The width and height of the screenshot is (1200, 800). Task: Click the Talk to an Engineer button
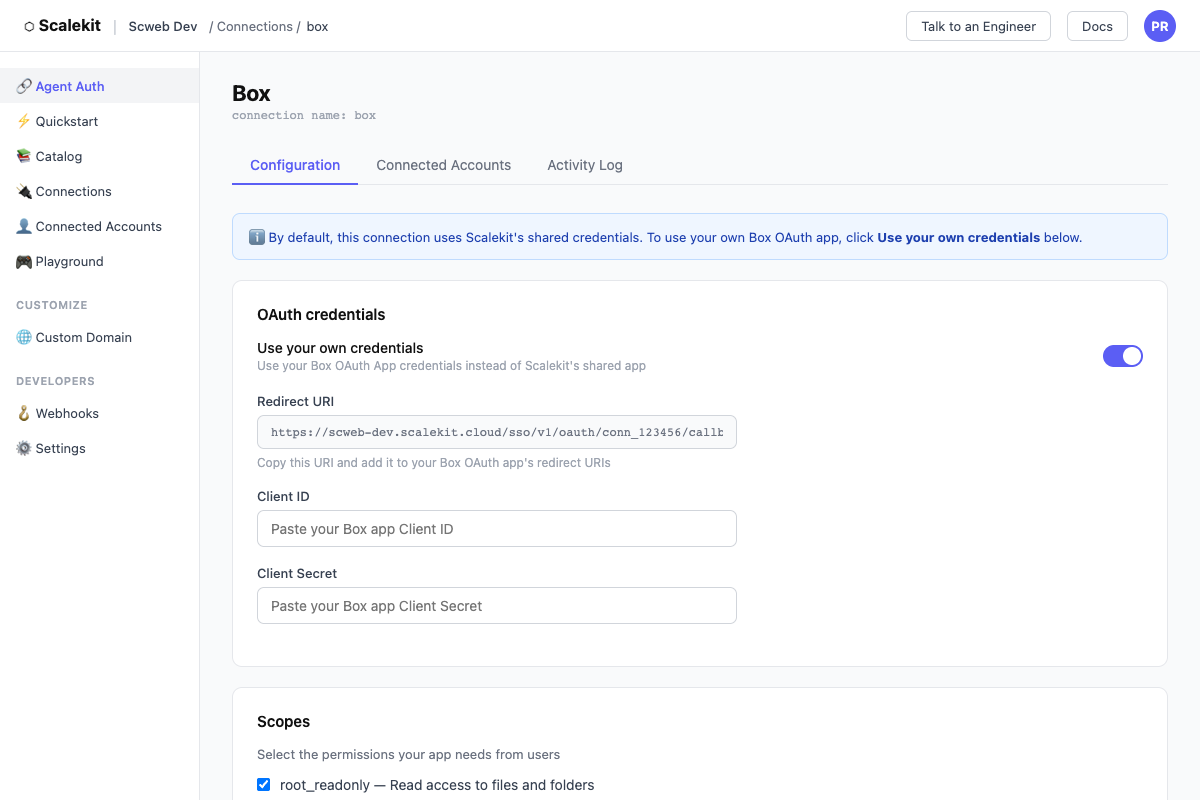coord(977,26)
